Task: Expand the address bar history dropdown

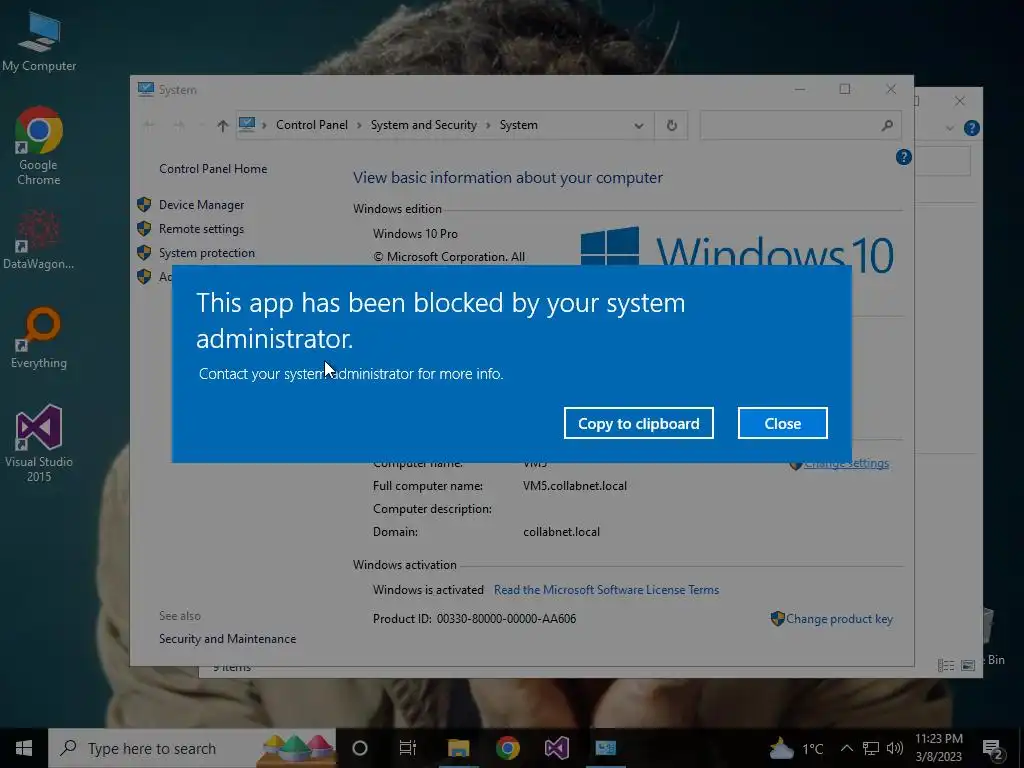Action: (639, 125)
